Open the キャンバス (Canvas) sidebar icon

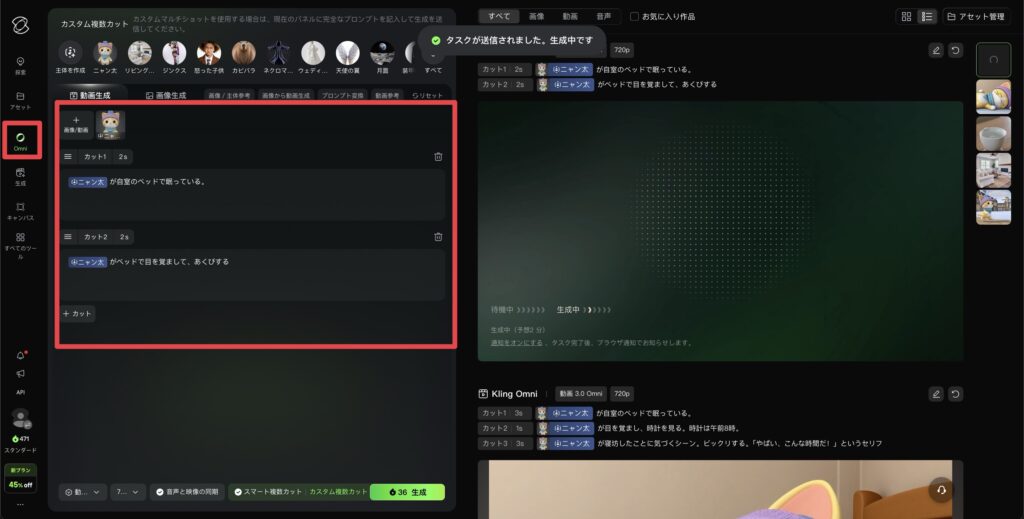(x=21, y=210)
